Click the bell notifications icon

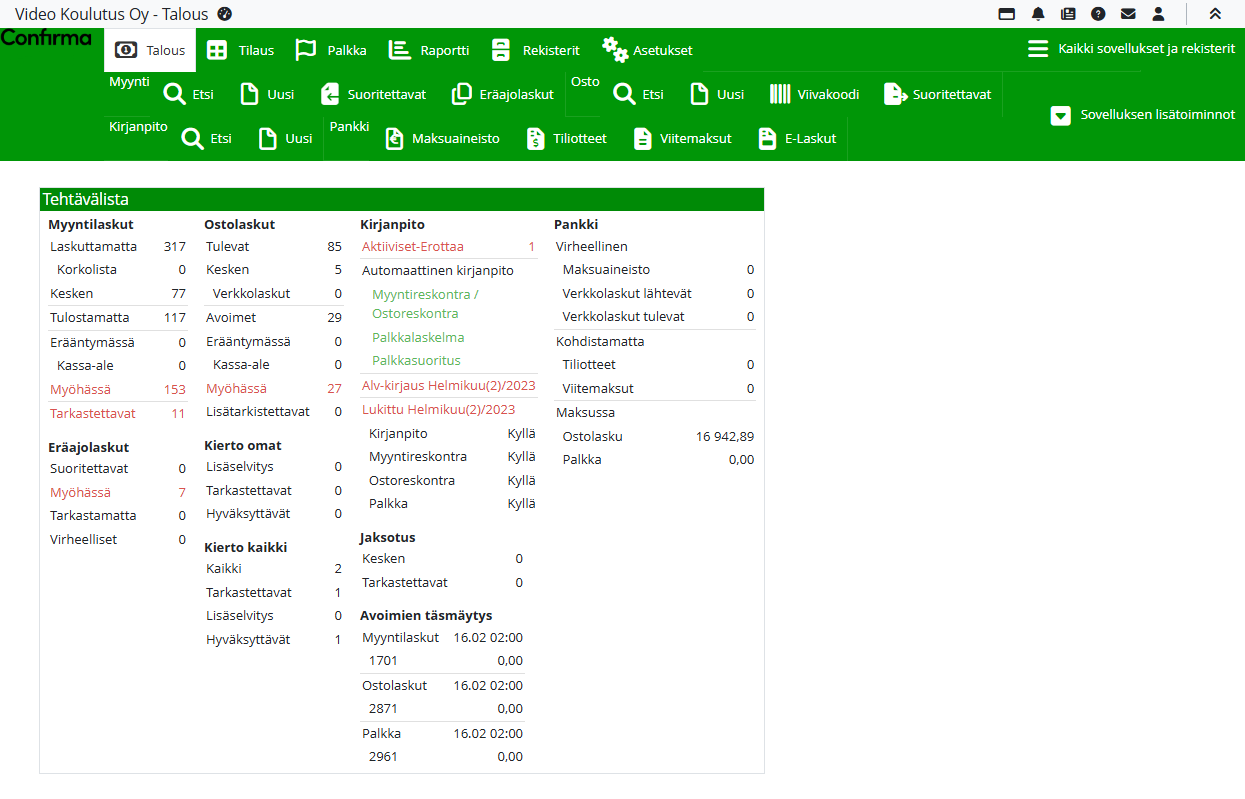[x=1038, y=14]
